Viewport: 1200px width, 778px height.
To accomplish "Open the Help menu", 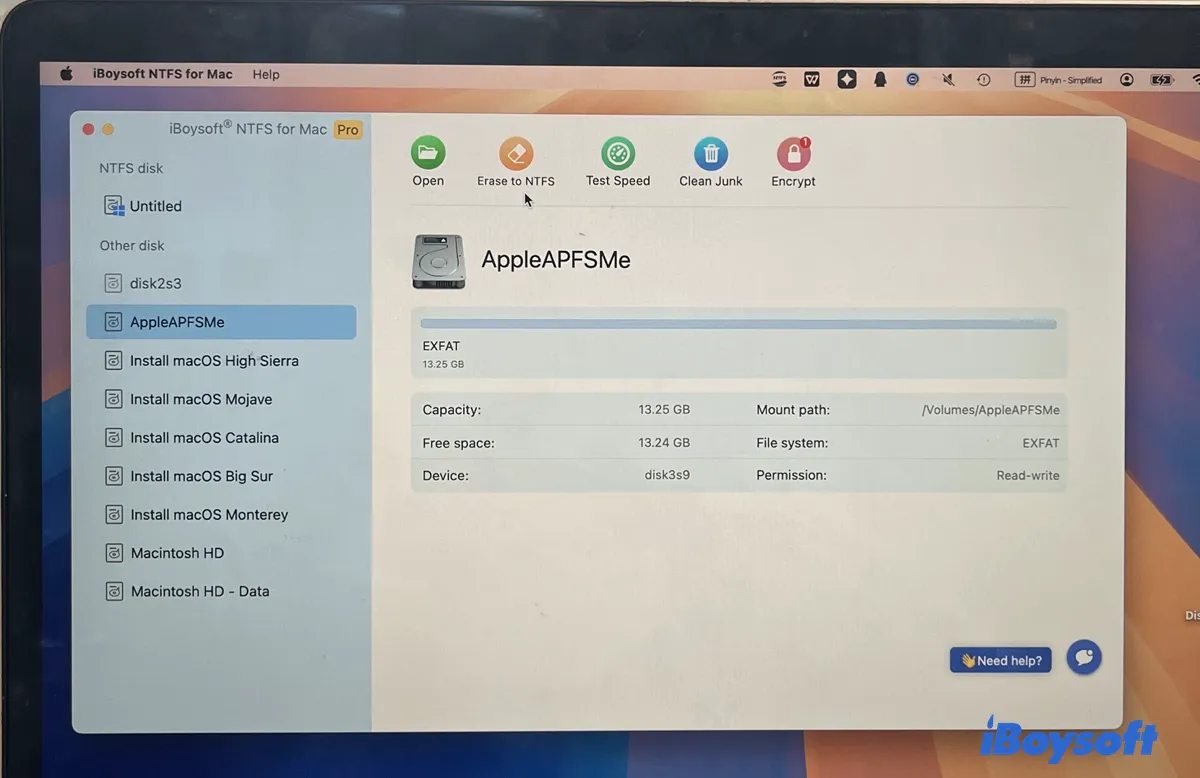I will tap(266, 74).
